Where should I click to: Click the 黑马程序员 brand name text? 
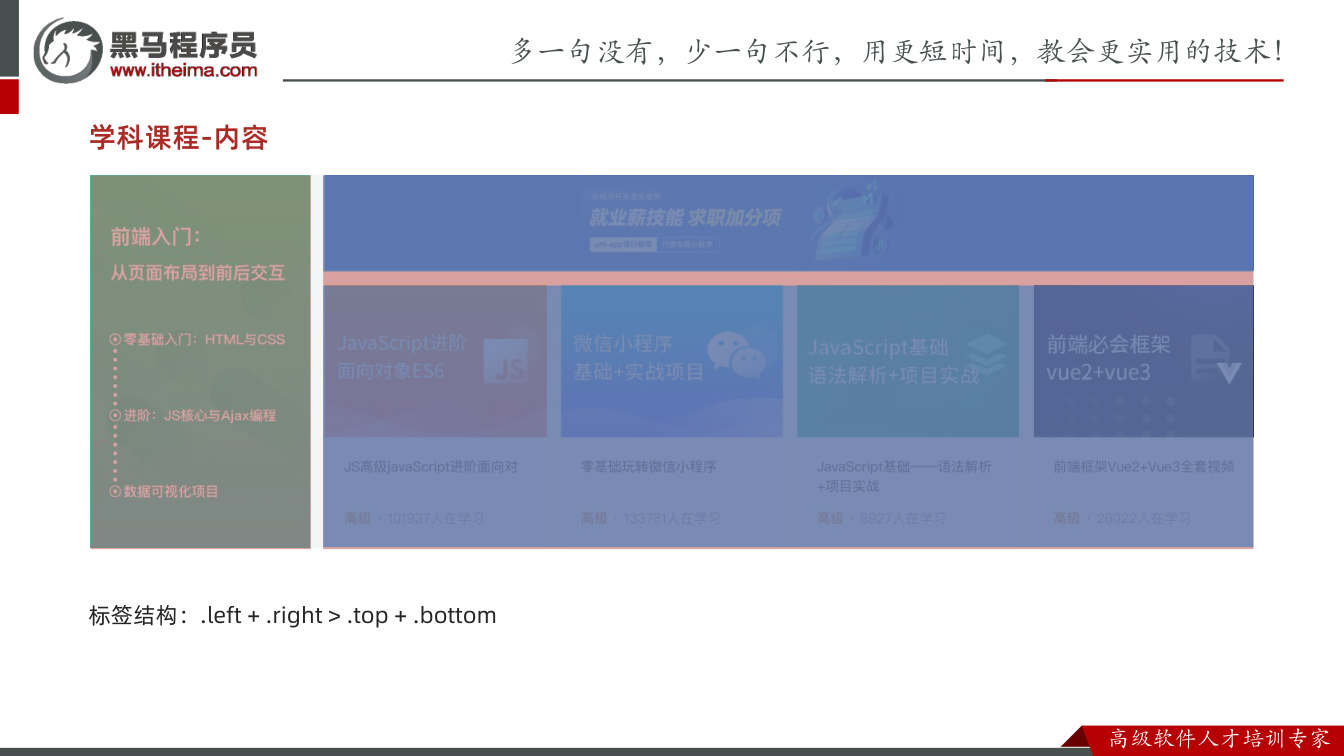point(183,44)
